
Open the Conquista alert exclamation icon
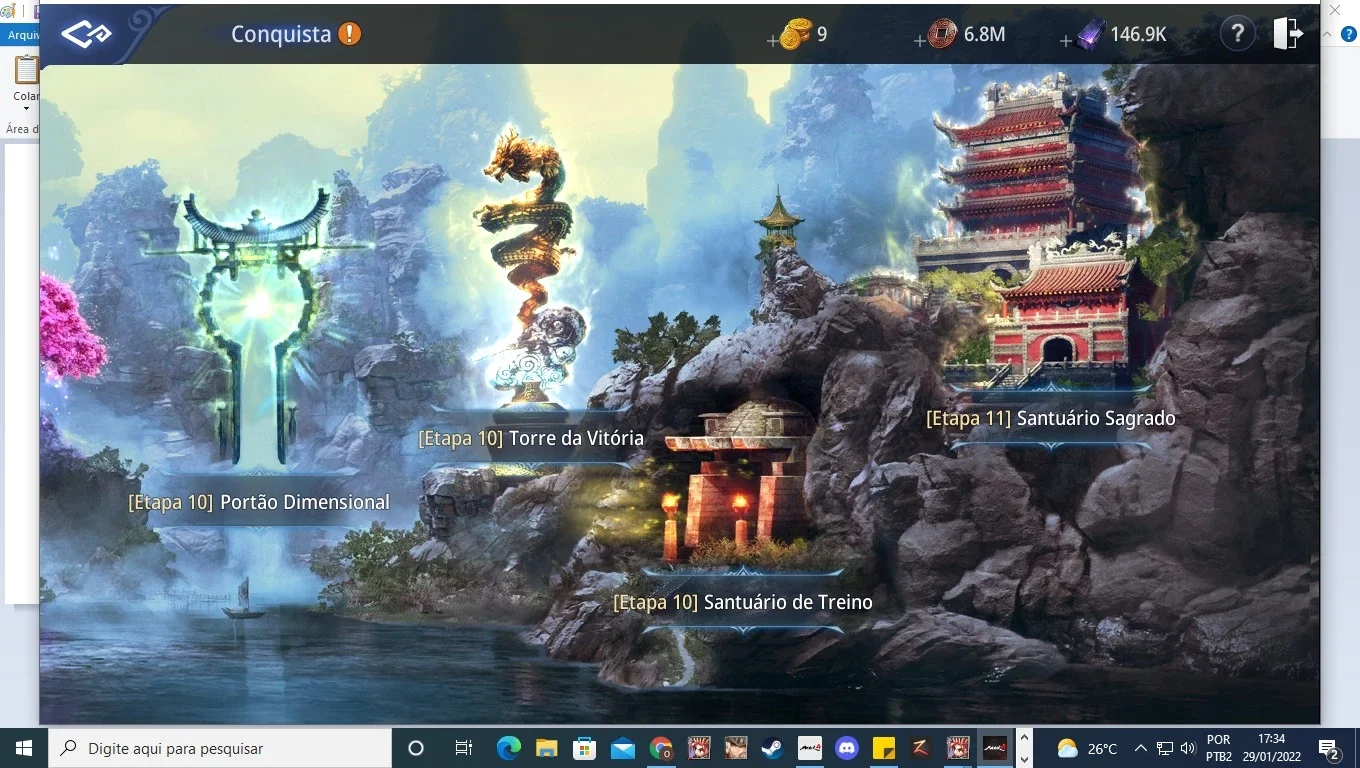349,34
